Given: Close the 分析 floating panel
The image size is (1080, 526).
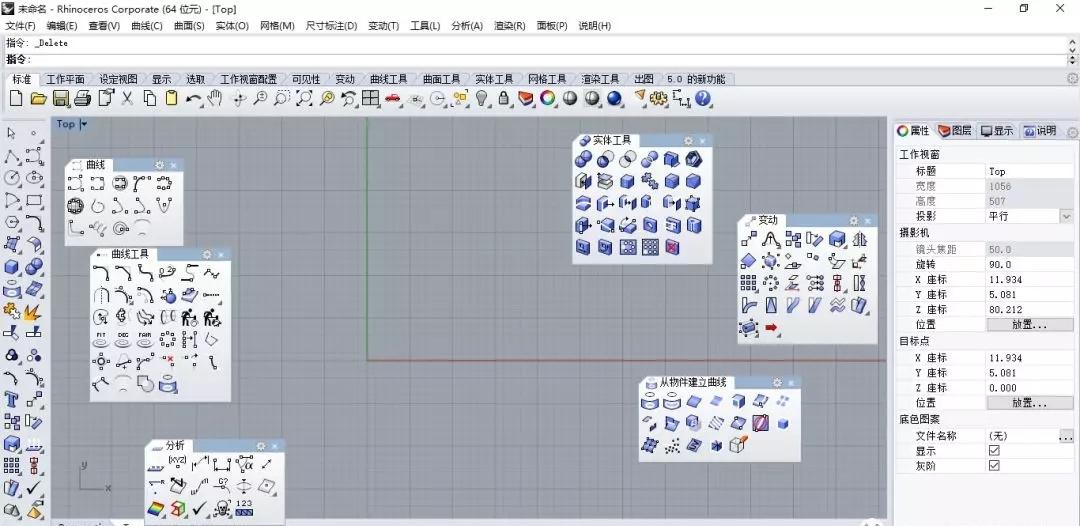Looking at the screenshot, I should [x=275, y=445].
